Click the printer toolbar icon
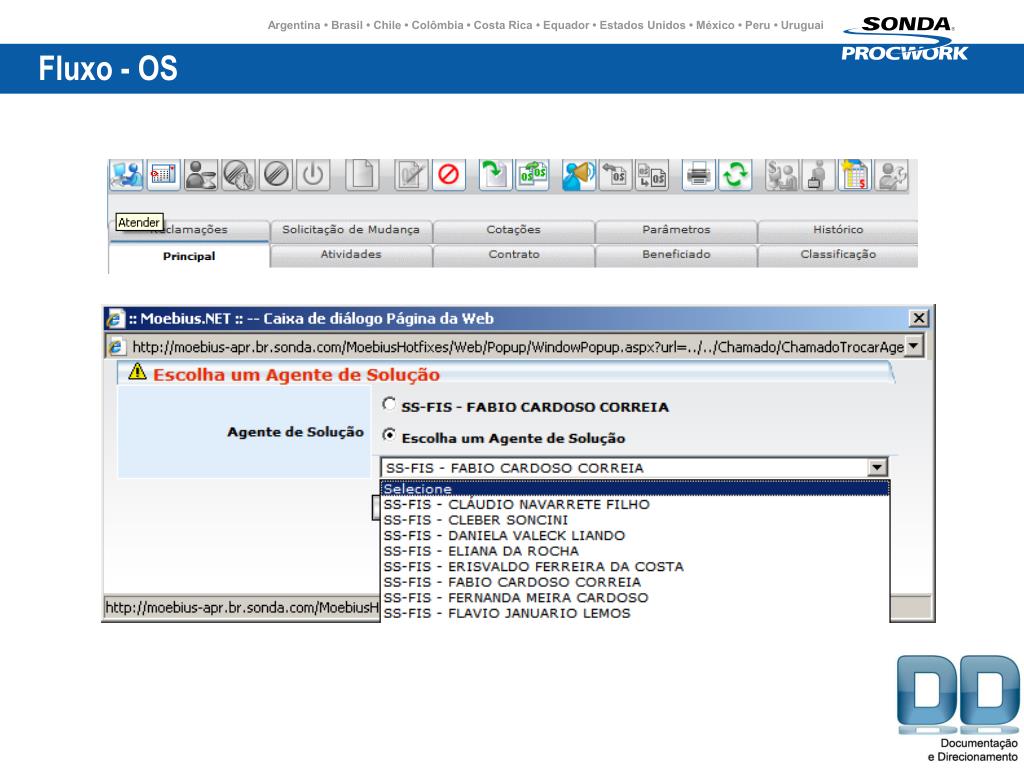 pos(699,175)
